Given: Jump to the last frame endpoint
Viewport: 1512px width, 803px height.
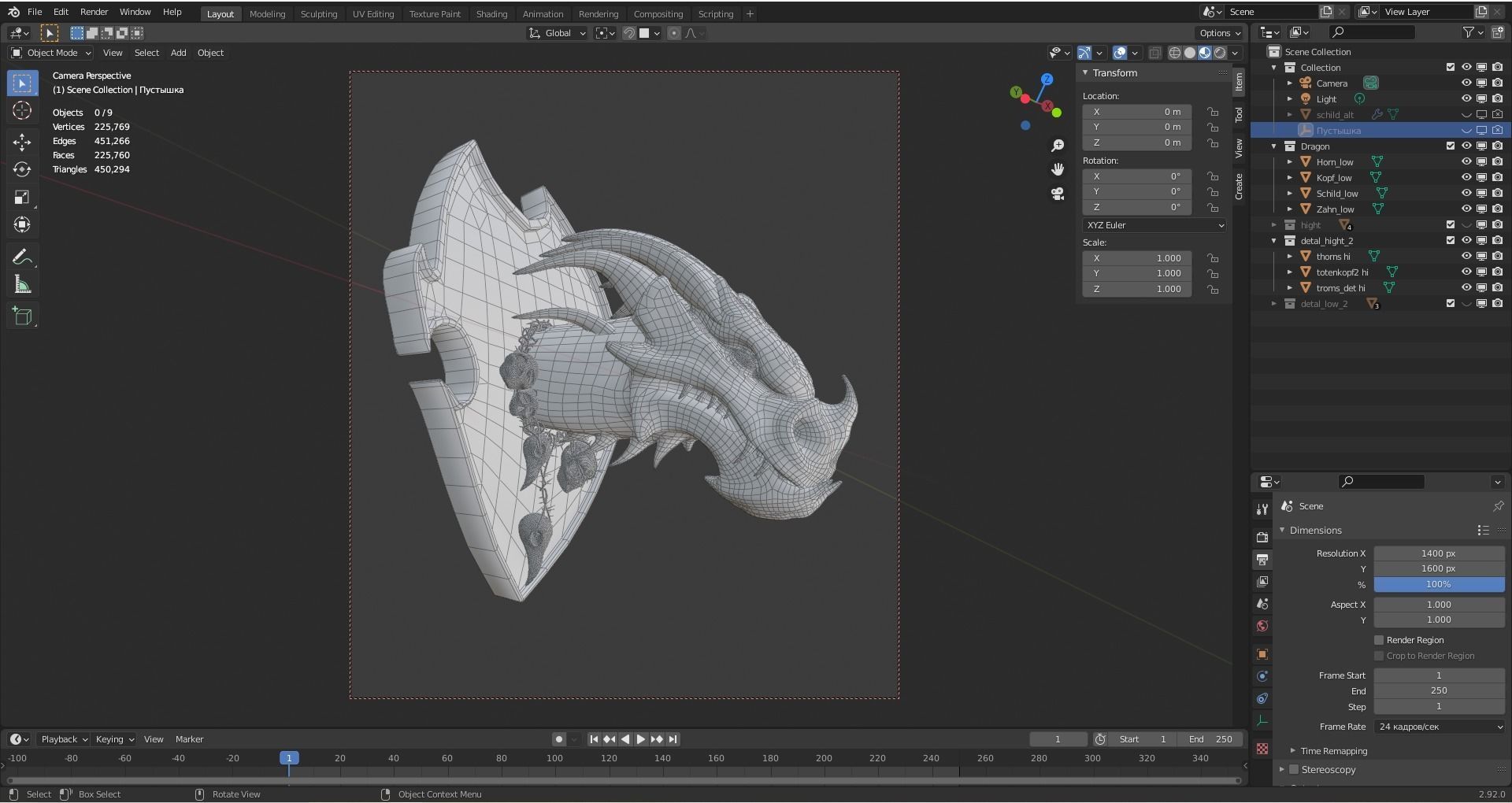Looking at the screenshot, I should (673, 739).
